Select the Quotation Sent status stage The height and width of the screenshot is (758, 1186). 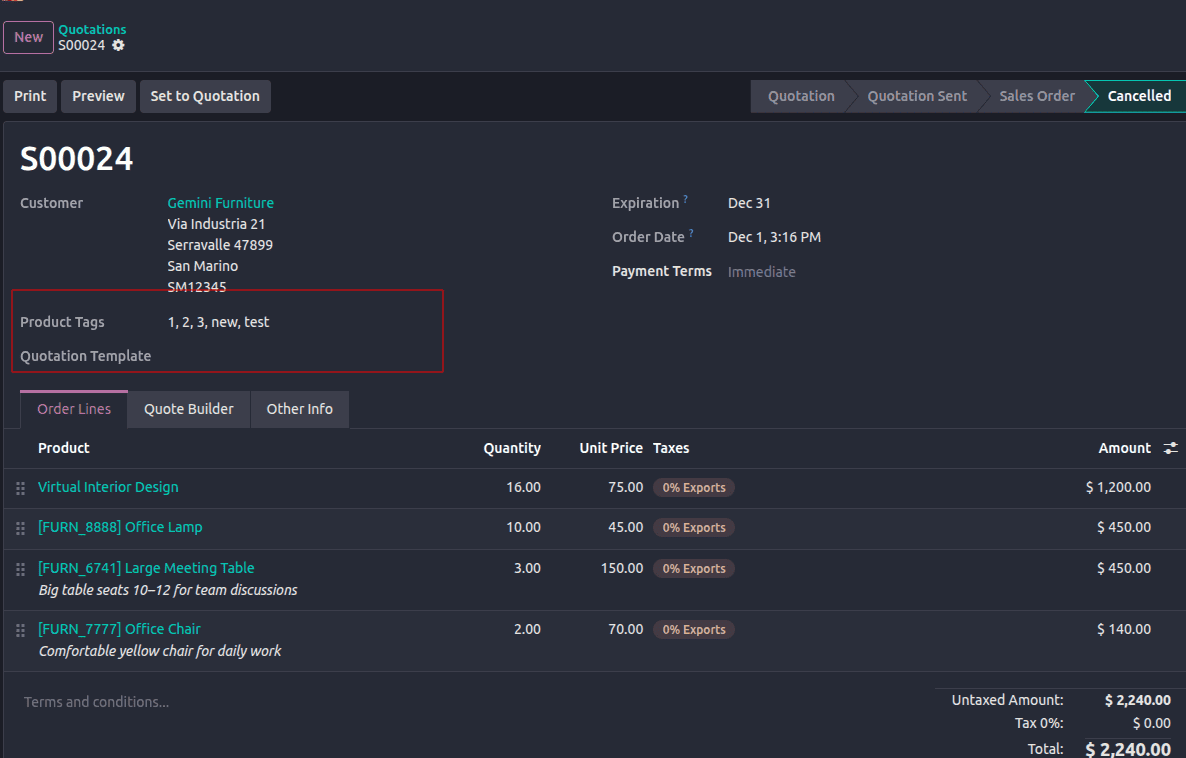click(x=916, y=96)
